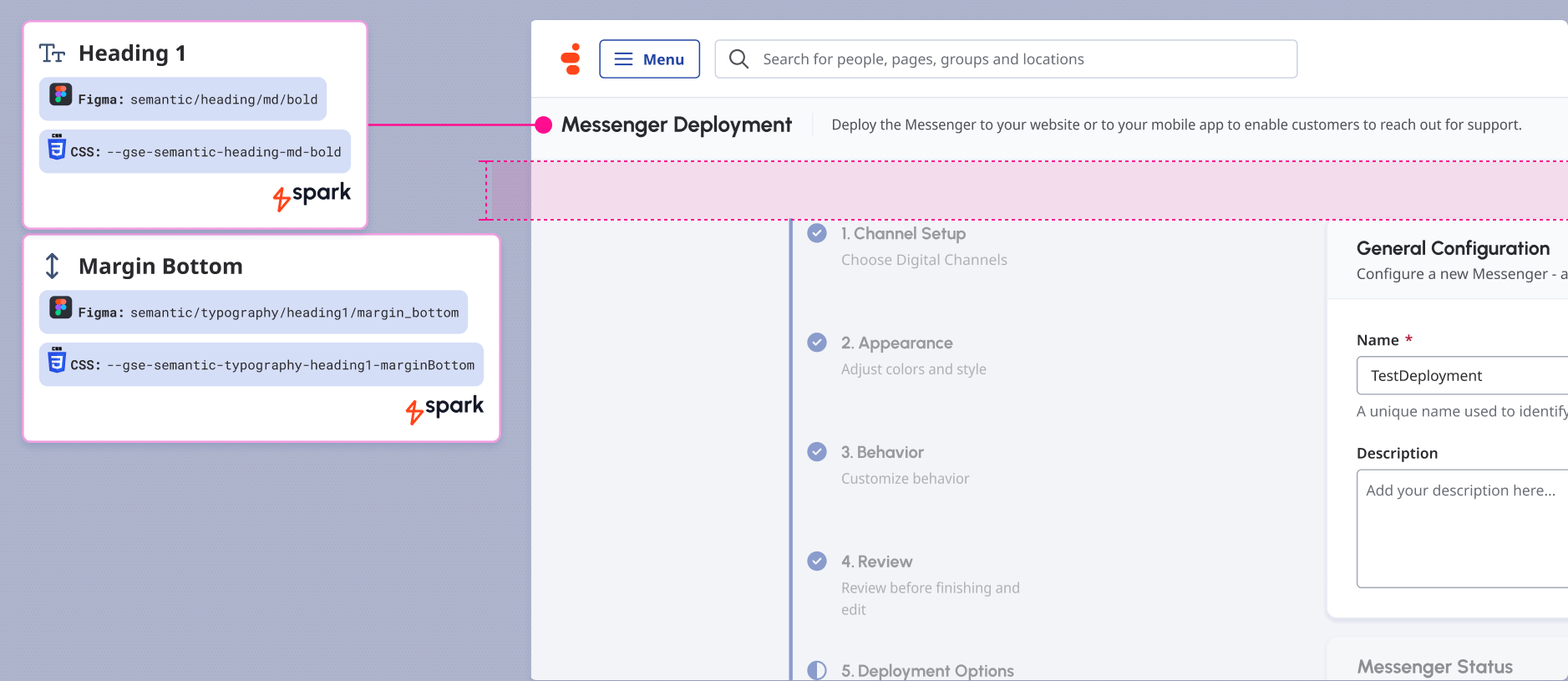Click the semantic/heading/md/bold Figma token
This screenshot has width=1568, height=681.
pos(183,99)
